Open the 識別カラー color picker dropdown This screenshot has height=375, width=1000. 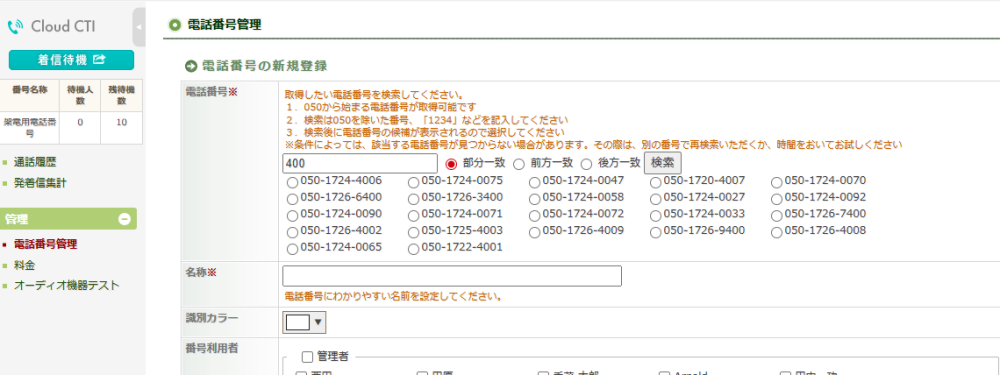point(304,322)
